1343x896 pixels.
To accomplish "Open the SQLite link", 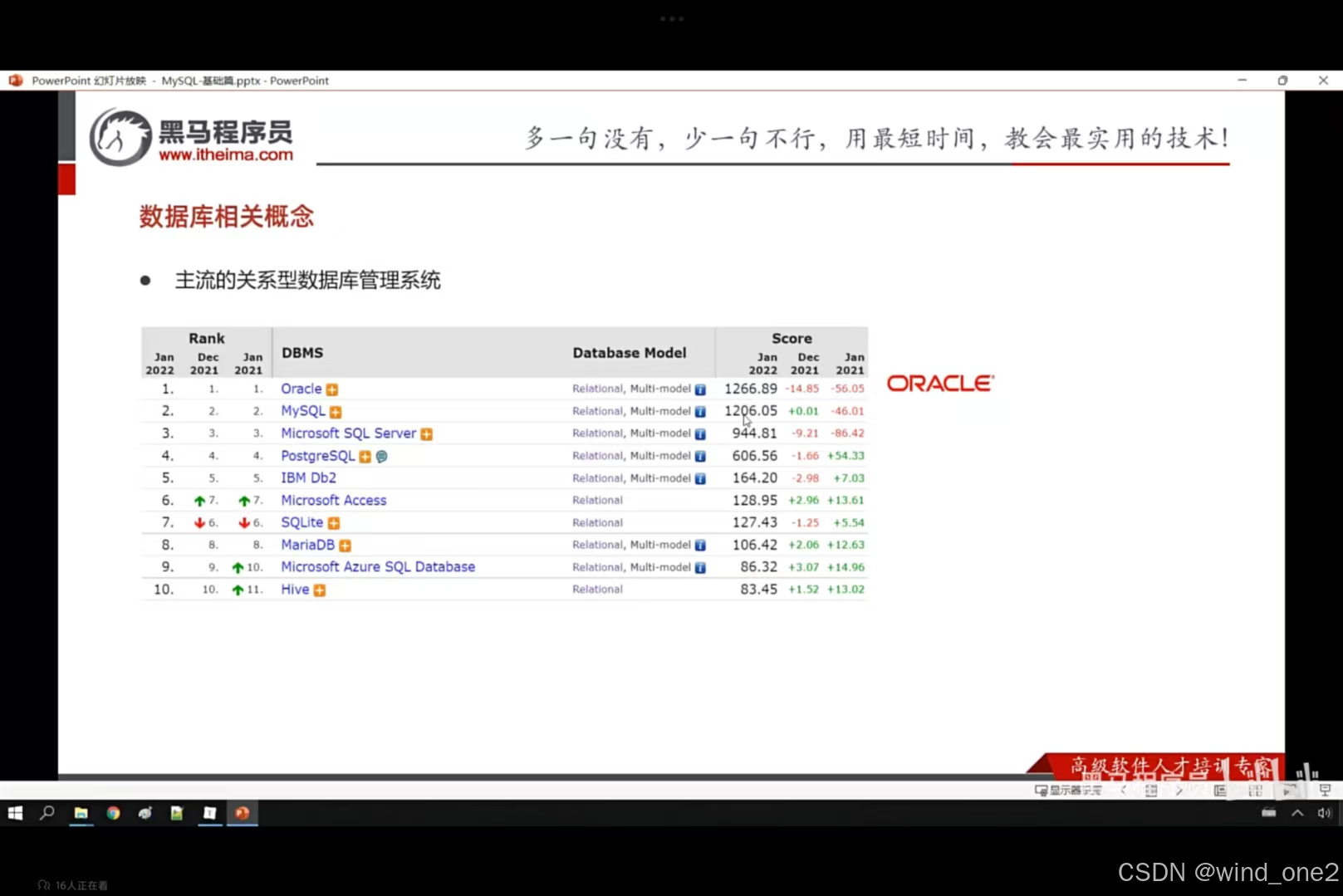I will click(x=301, y=522).
